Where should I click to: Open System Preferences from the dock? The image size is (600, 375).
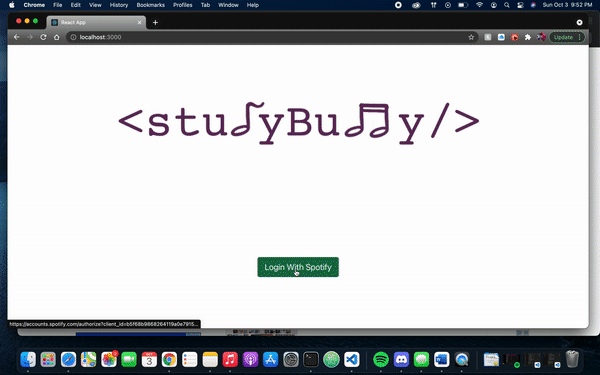tap(291, 359)
